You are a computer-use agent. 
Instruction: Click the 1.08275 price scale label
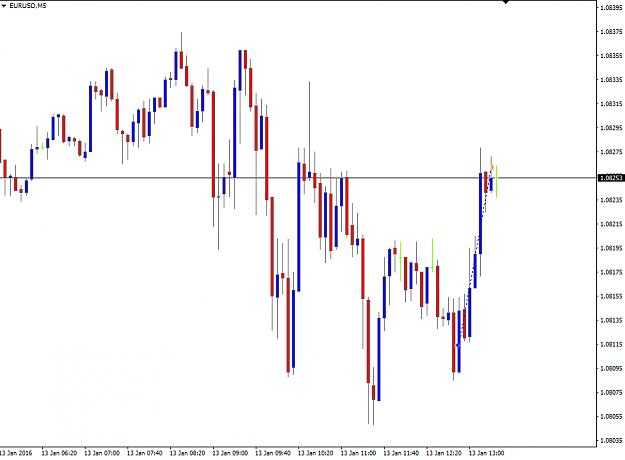click(611, 152)
